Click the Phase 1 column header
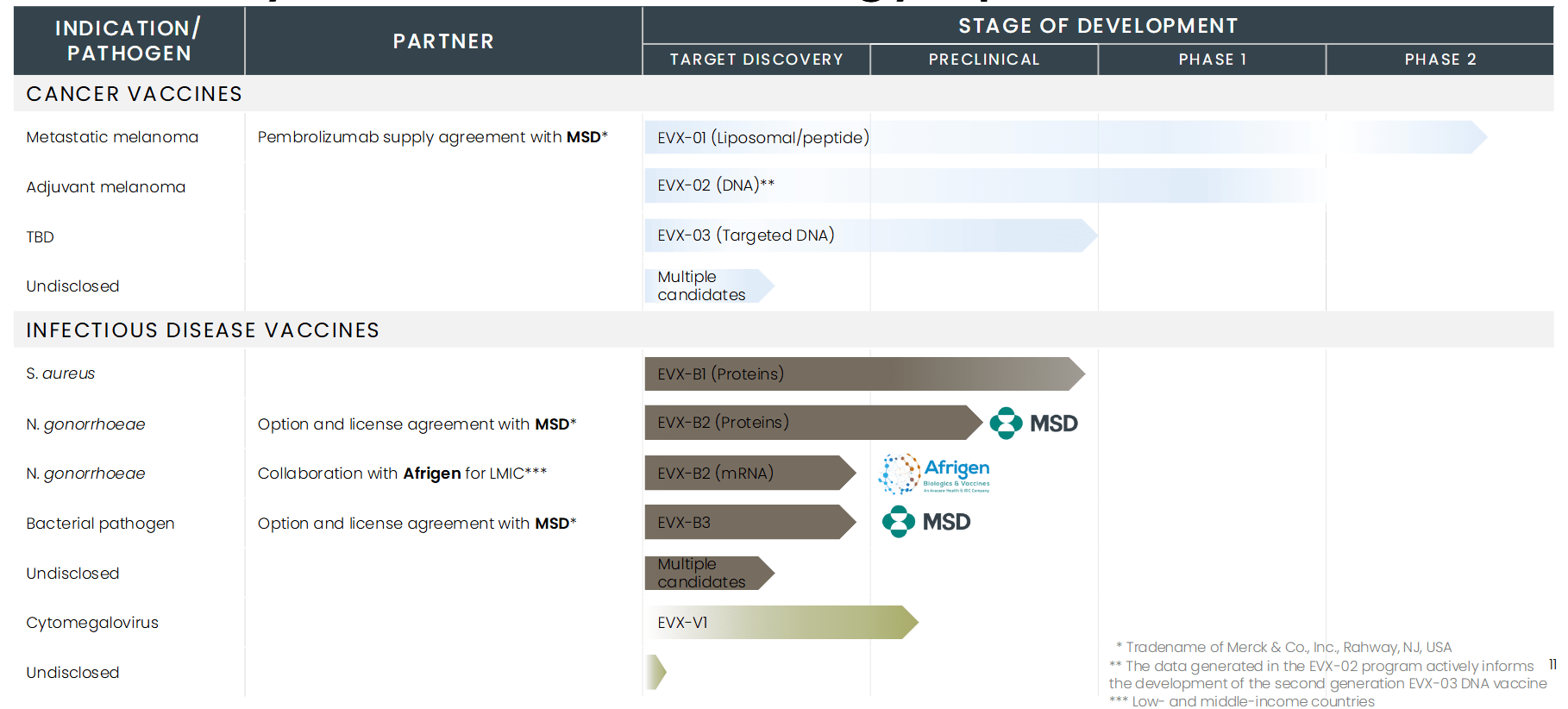Screen dimensions: 1568x709 pos(1212,60)
